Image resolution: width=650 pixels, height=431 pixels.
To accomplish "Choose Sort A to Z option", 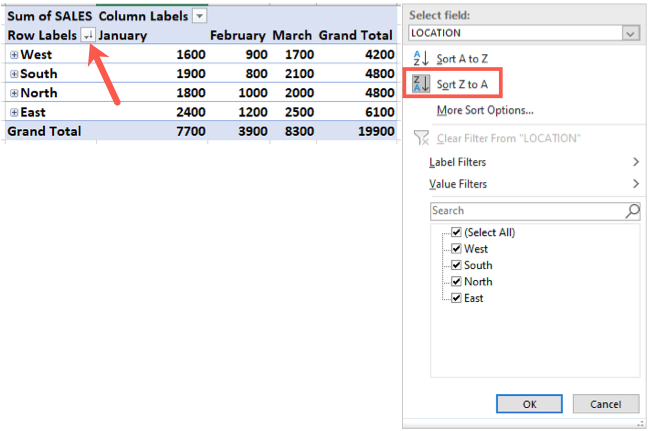I will pos(462,59).
